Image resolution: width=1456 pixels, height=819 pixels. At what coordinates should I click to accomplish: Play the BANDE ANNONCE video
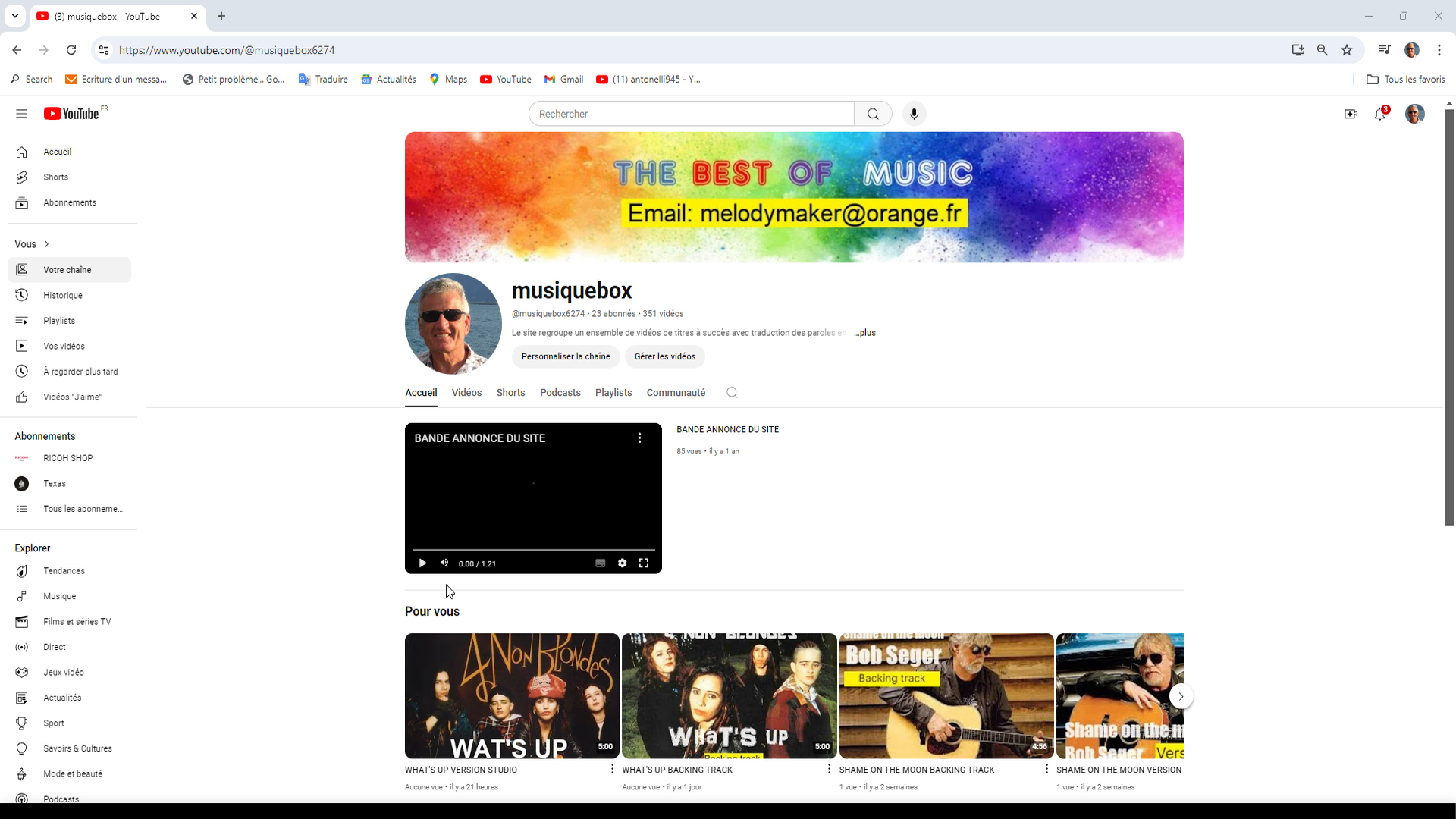tap(422, 563)
